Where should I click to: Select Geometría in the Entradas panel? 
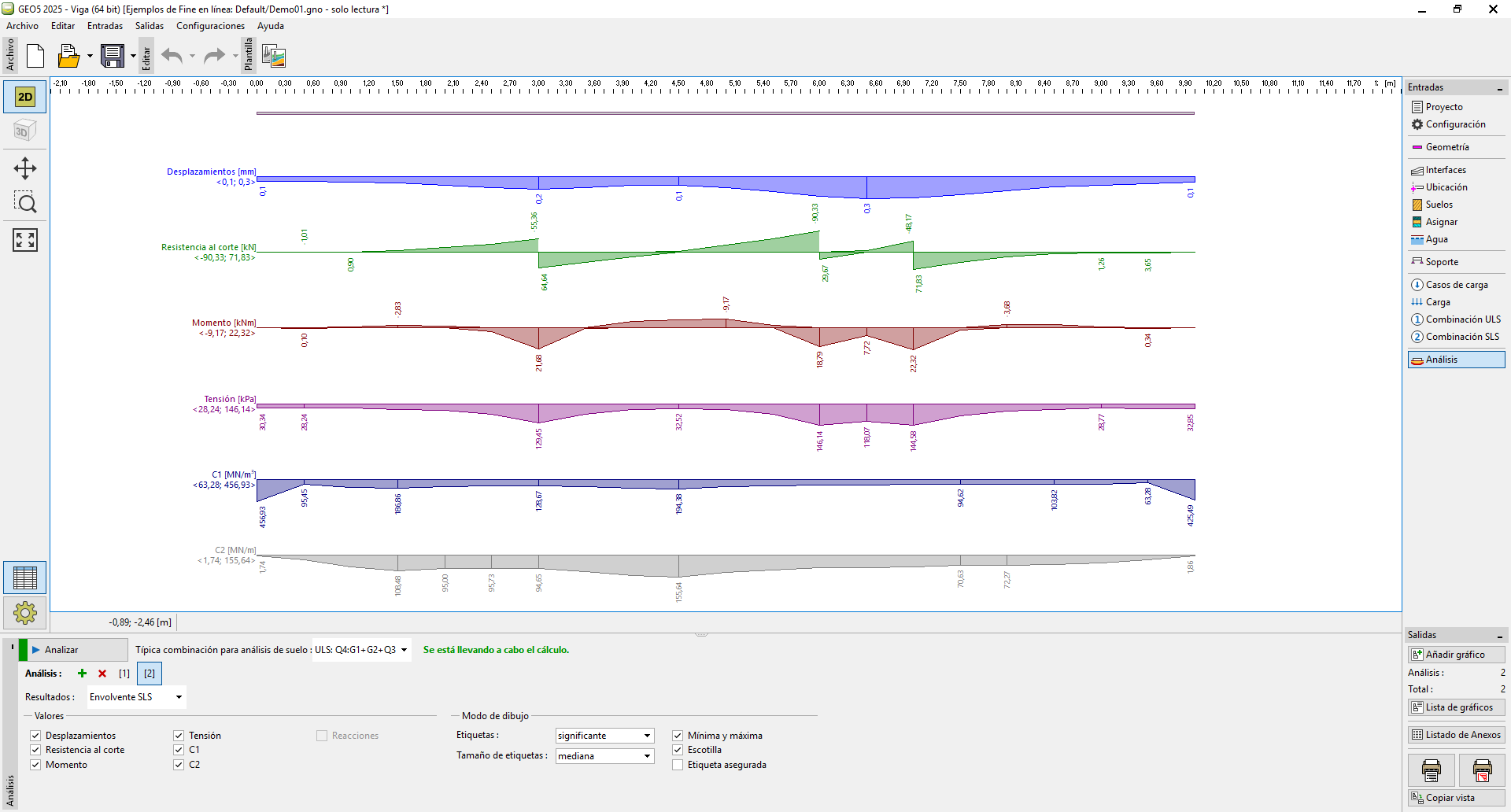tap(1446, 147)
